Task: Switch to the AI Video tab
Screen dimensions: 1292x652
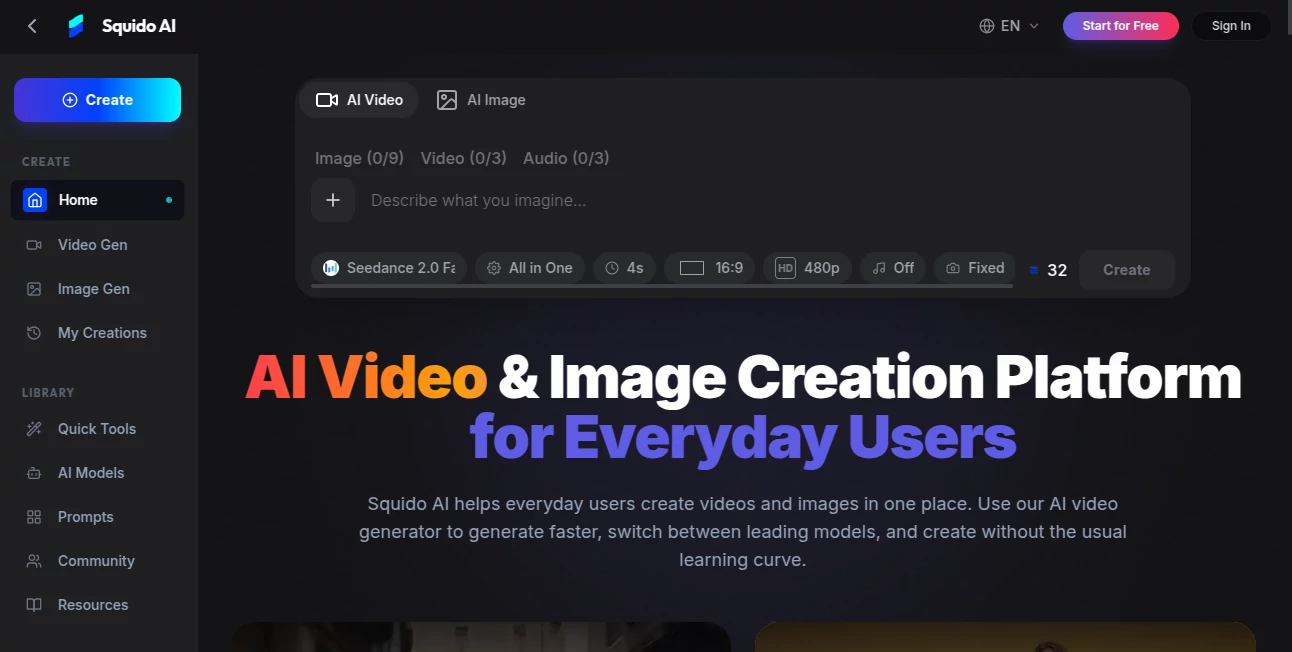Action: 359,100
